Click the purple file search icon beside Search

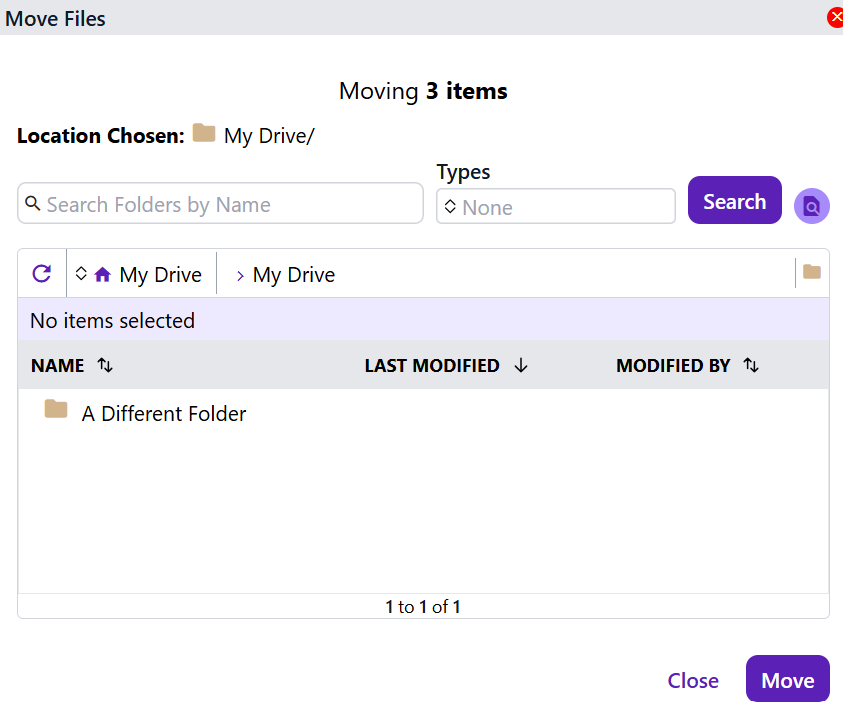point(811,206)
